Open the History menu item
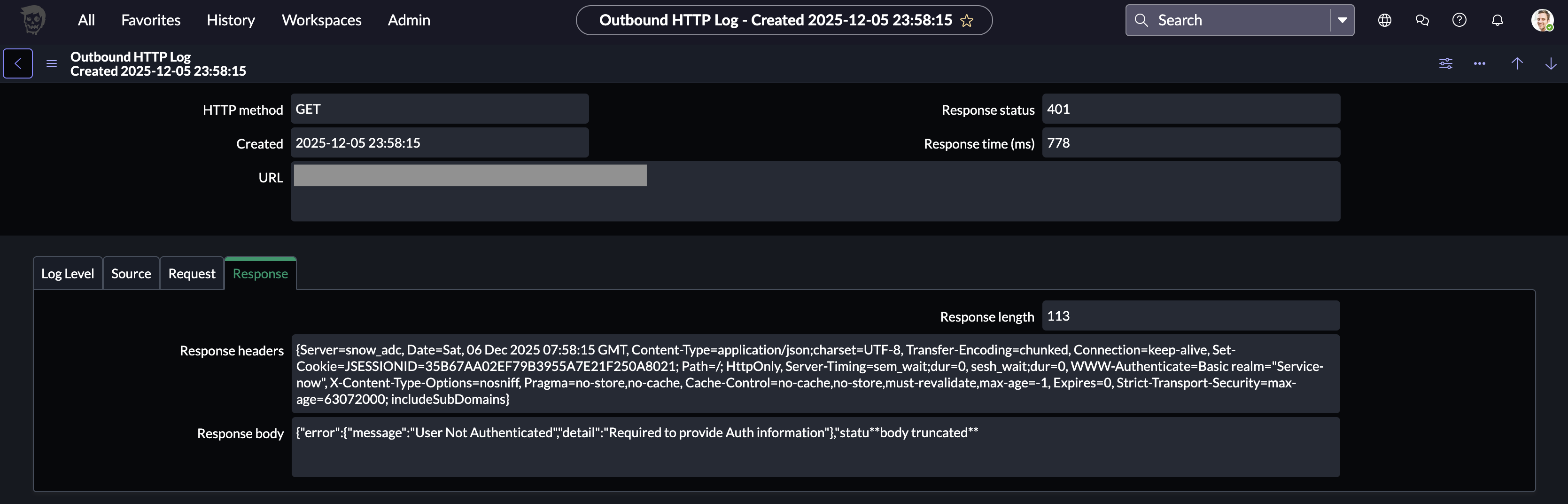This screenshot has width=1568, height=504. point(230,20)
